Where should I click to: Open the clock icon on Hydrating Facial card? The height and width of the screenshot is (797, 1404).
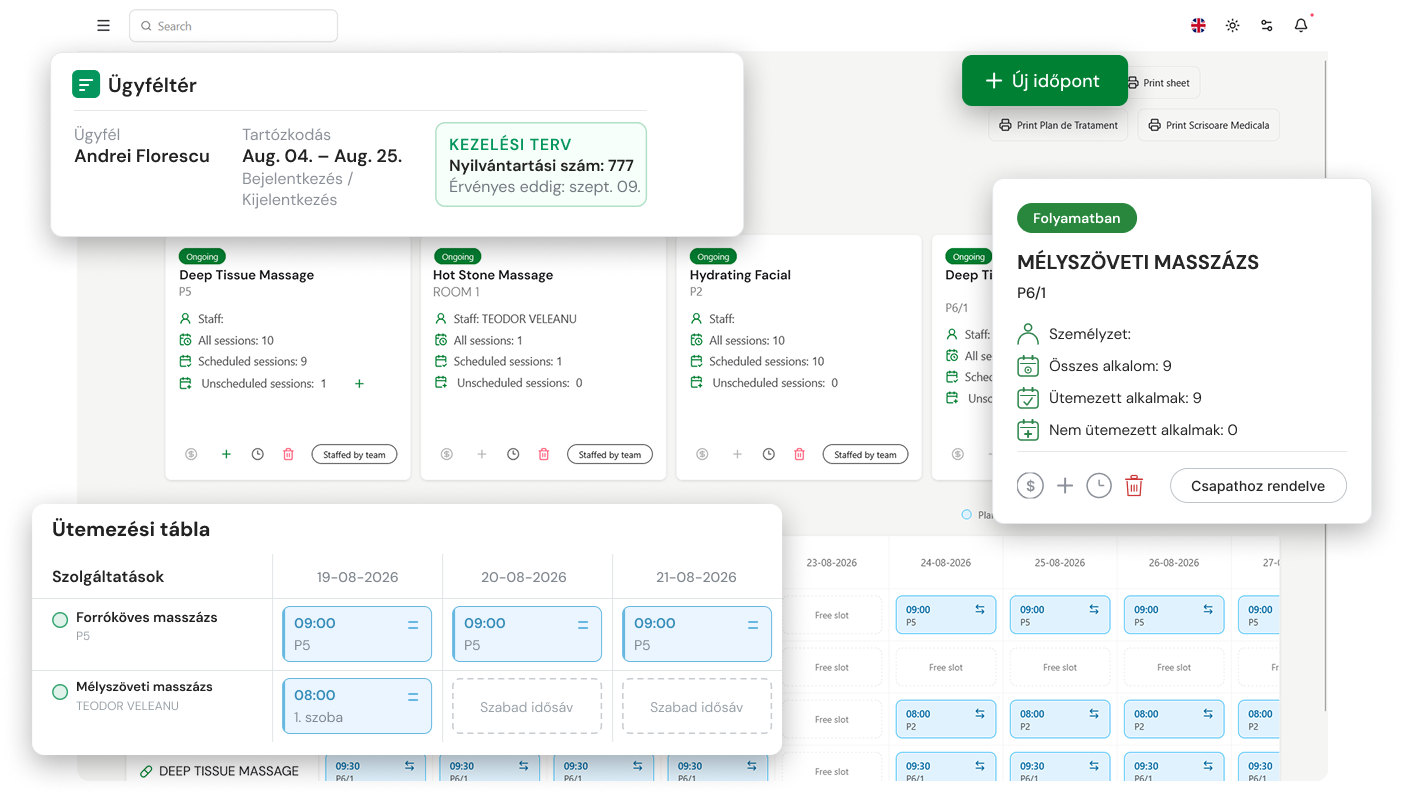click(x=768, y=454)
